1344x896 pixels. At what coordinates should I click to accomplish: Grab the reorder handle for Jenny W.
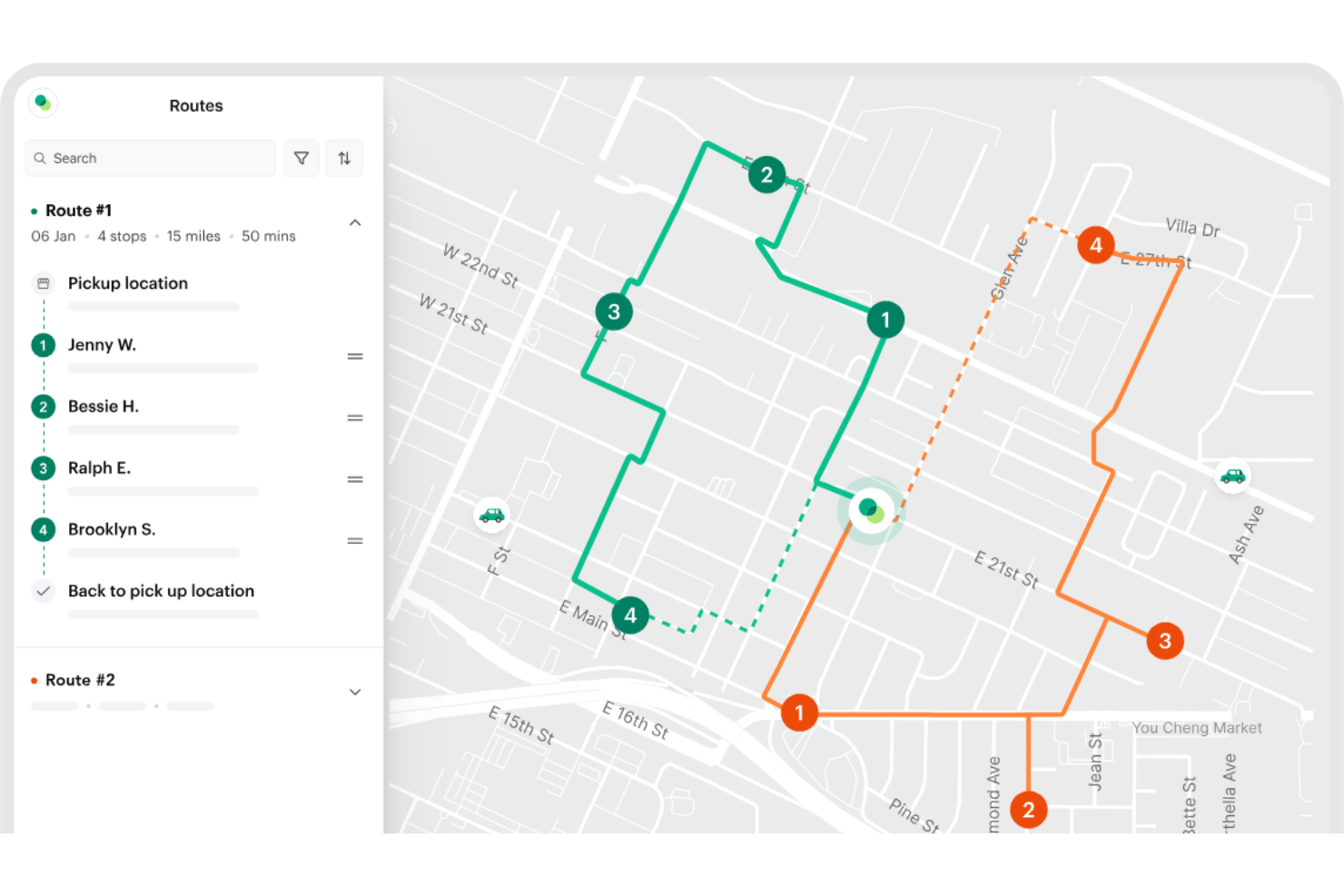click(355, 357)
